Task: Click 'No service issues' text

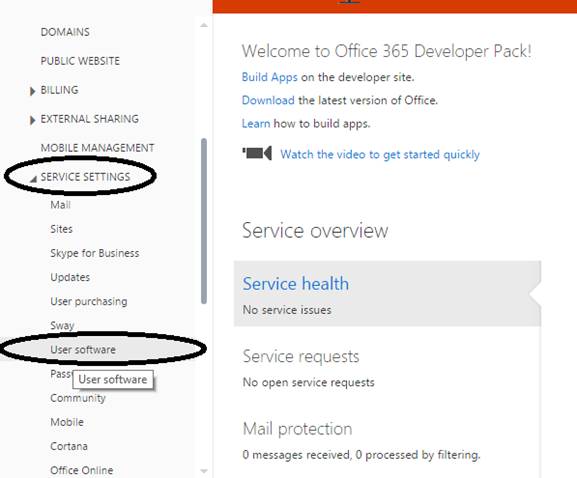Action: pos(287,310)
